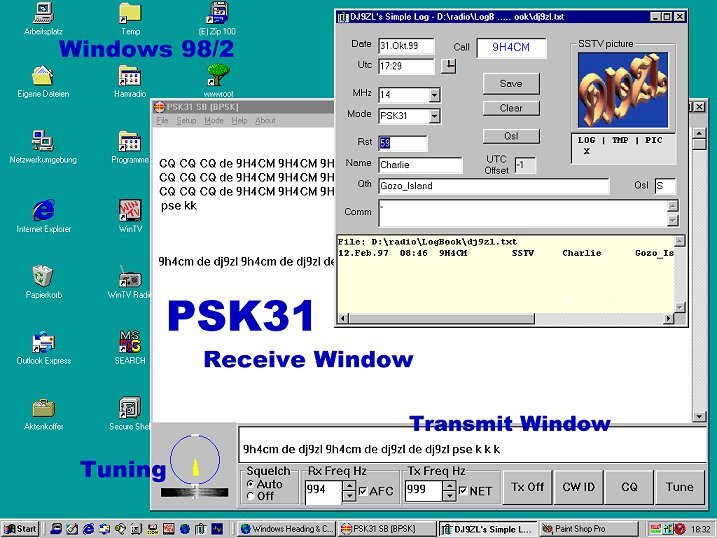
Task: Select the Off squelch radio button
Action: (250, 496)
